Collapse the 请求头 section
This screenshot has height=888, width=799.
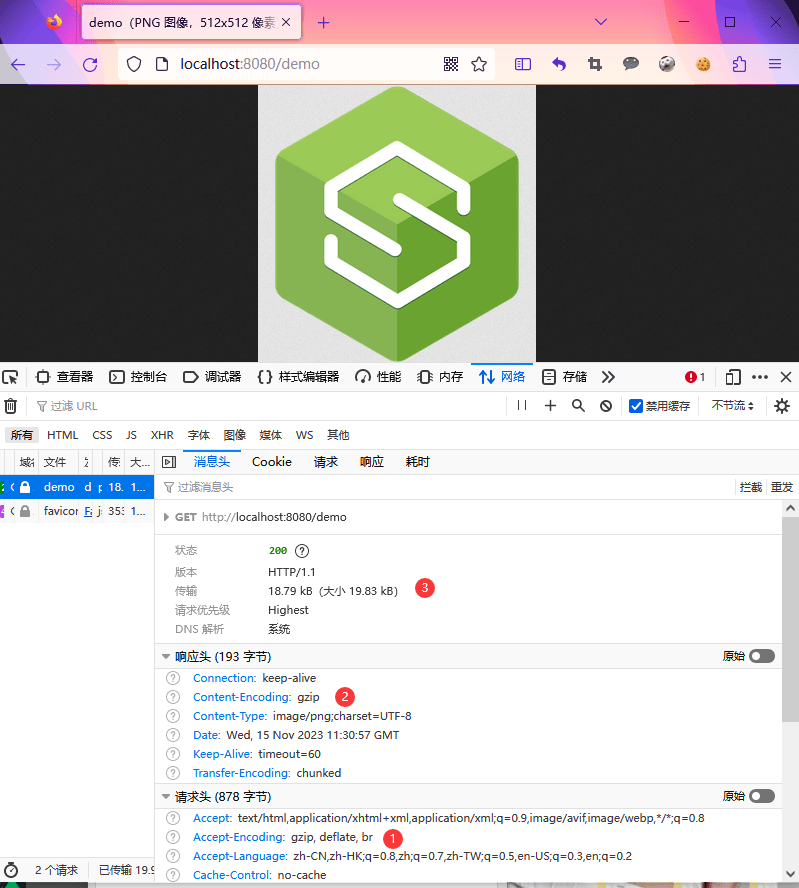tap(166, 797)
